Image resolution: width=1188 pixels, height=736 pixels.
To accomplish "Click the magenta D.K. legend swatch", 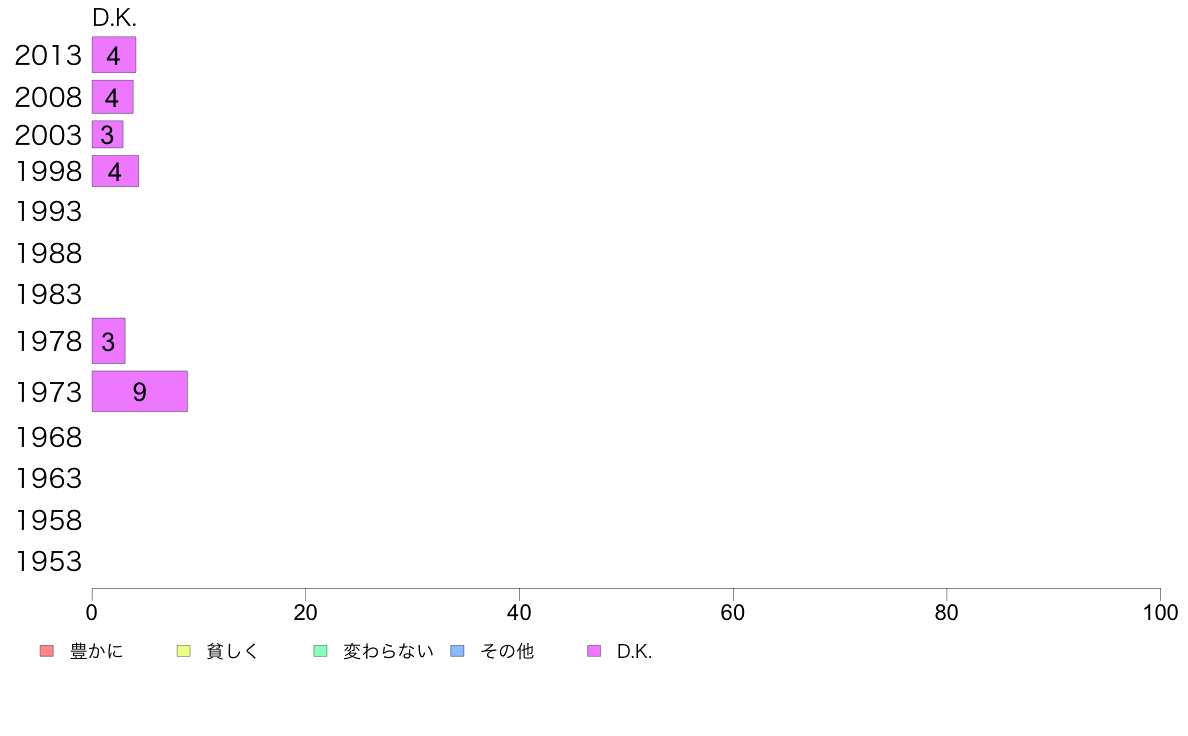I will [594, 651].
